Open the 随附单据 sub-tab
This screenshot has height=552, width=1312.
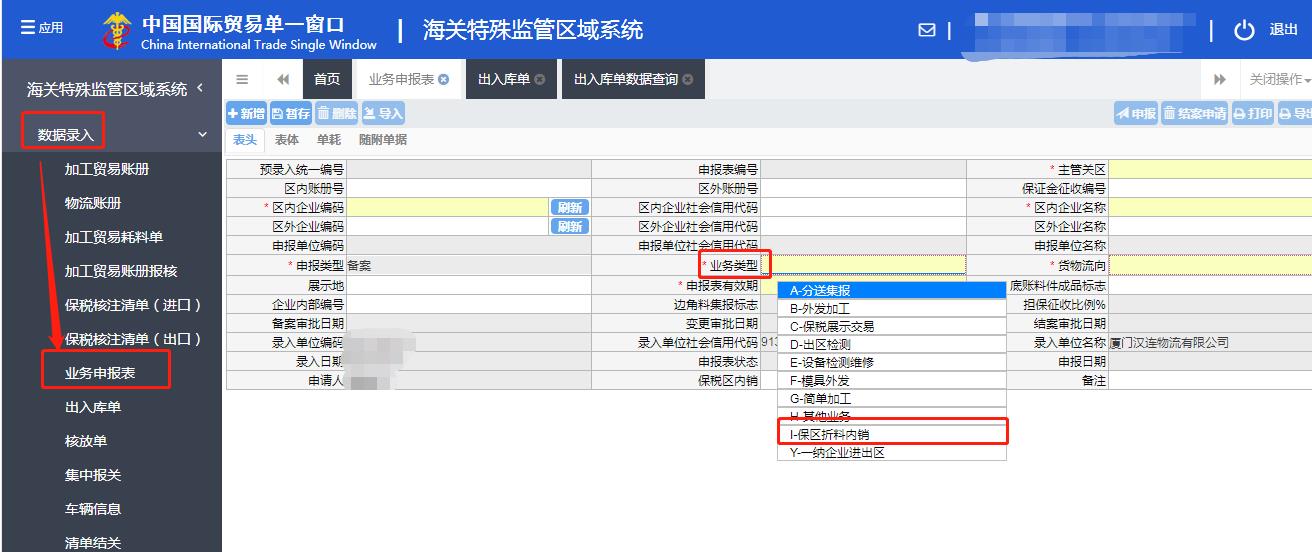coord(383,140)
